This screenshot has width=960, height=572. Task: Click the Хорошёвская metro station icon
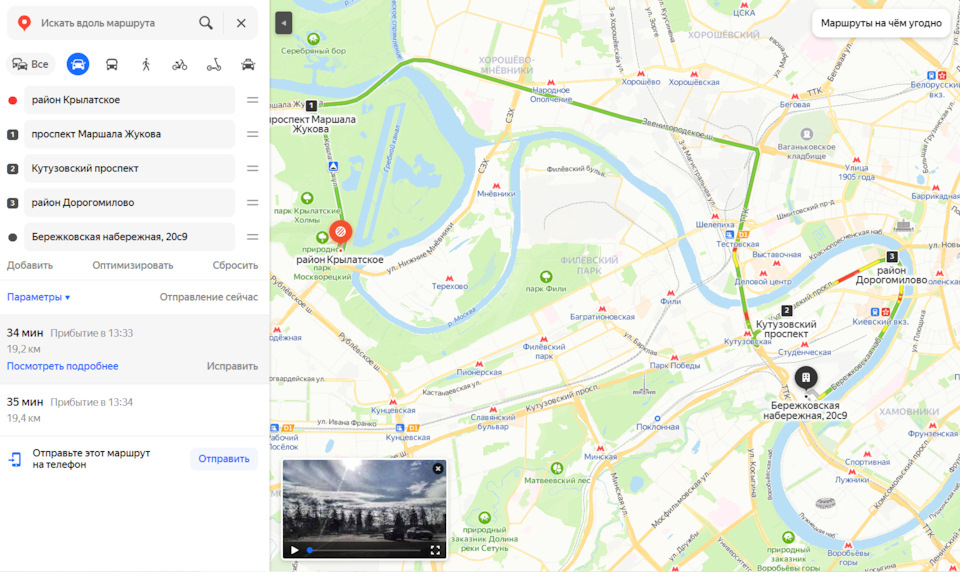(x=694, y=74)
